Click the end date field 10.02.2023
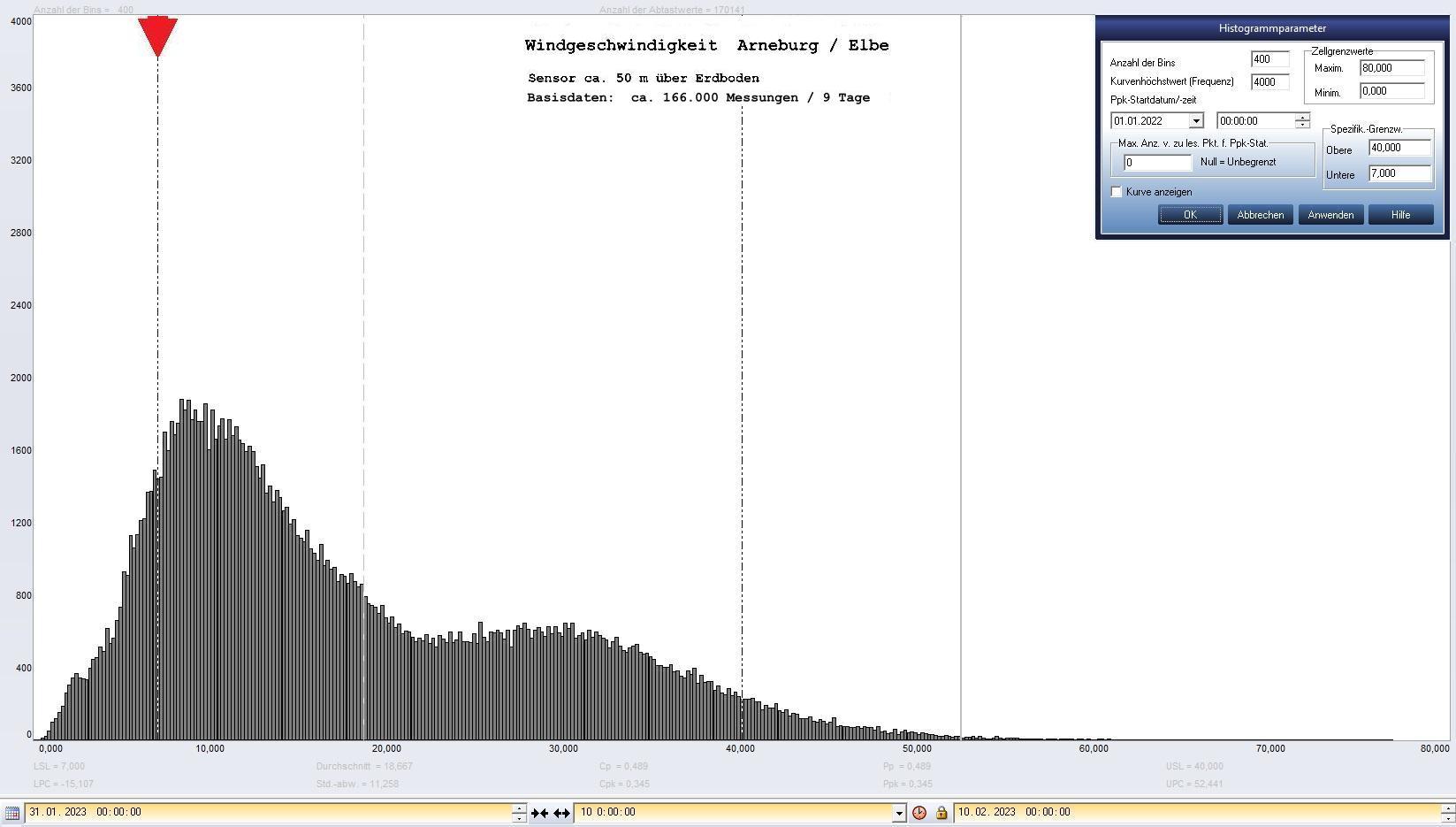This screenshot has height=827, width=1456. coord(1197,812)
